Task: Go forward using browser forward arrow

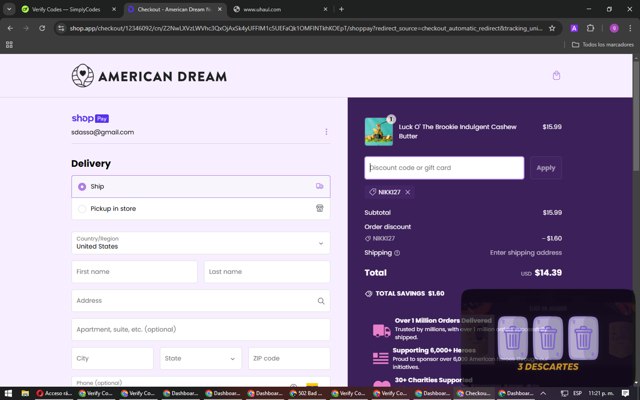Action: (x=26, y=28)
